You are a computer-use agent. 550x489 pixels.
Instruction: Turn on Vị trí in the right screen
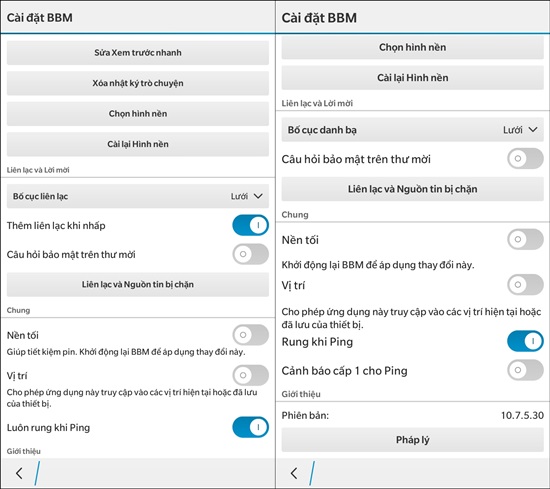[x=525, y=284]
